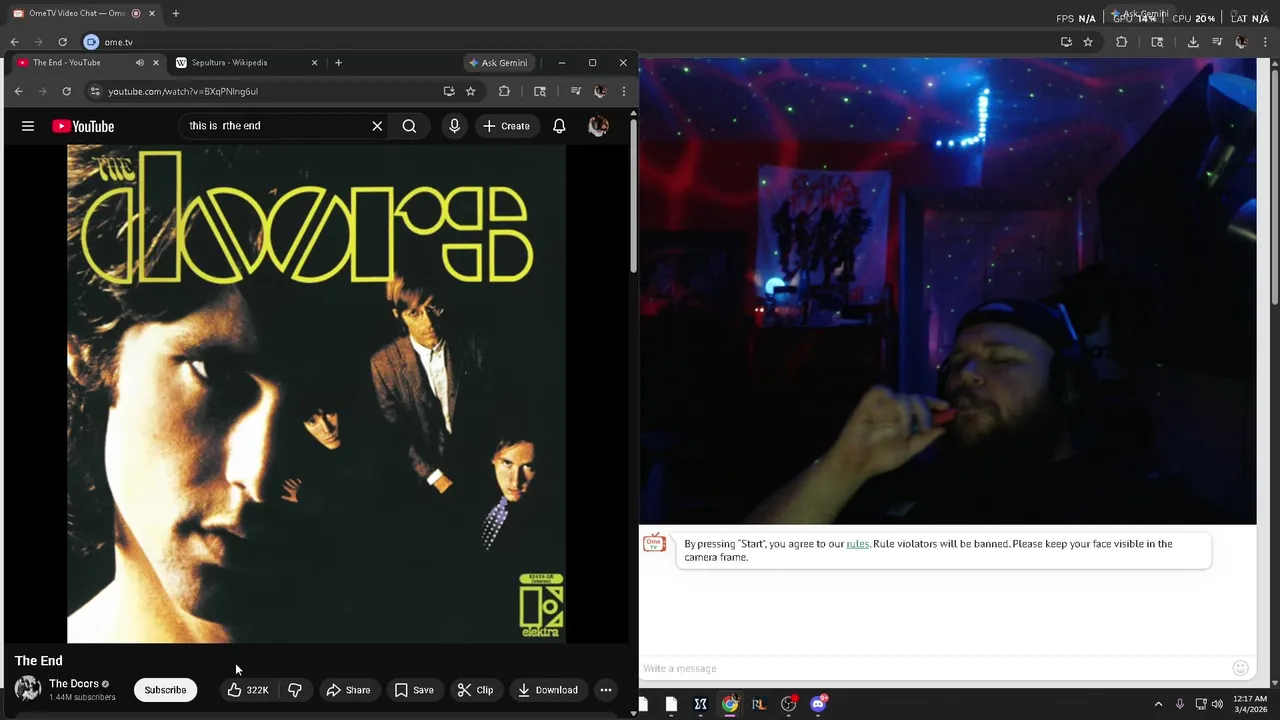Install app icon in YouTube address bar
This screenshot has width=1280, height=720.
449,91
